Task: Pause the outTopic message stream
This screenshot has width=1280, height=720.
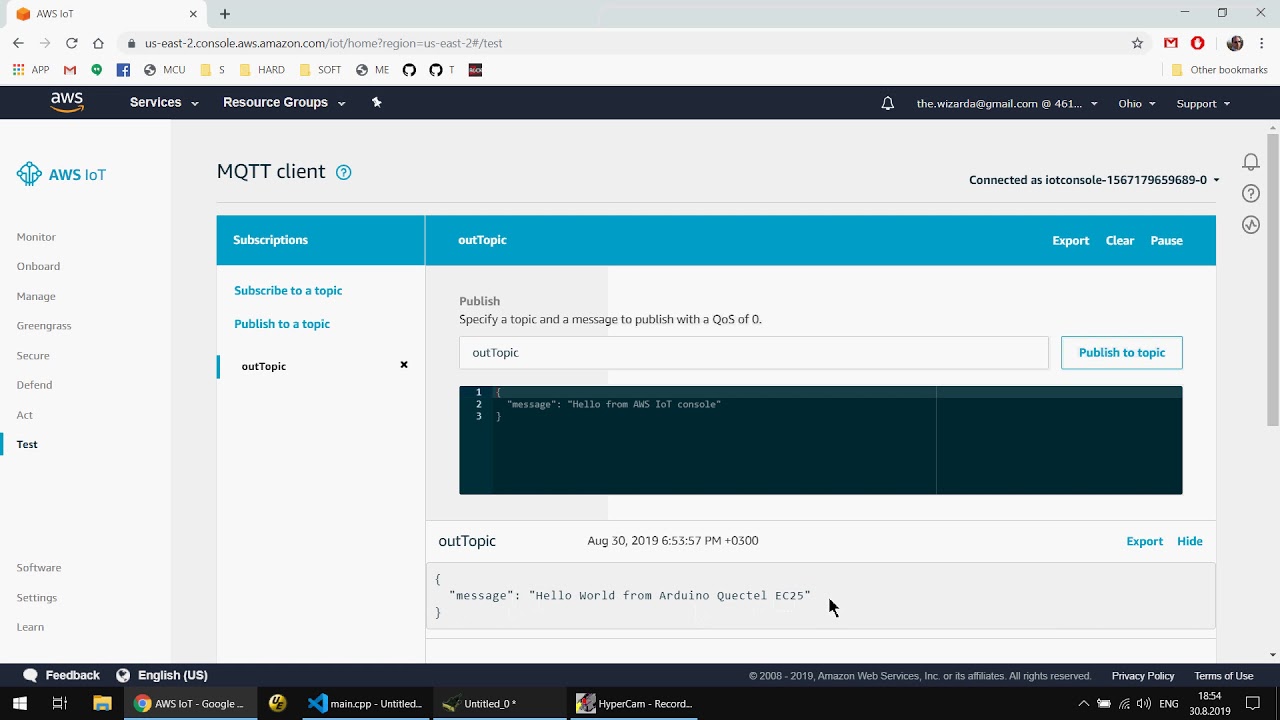Action: pyautogui.click(x=1166, y=240)
